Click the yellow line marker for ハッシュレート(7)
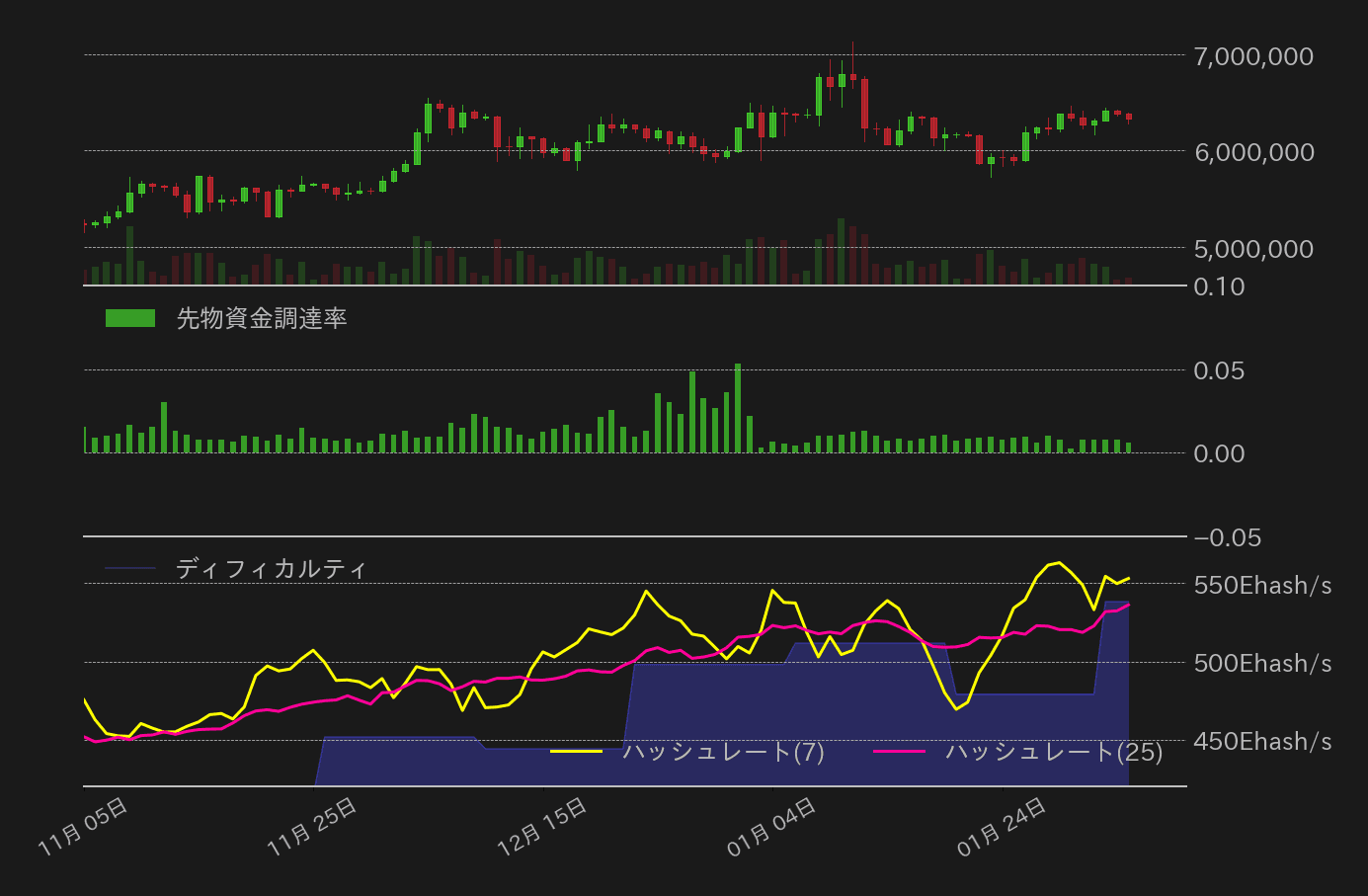Screen dimensions: 1368x896 click(x=576, y=752)
